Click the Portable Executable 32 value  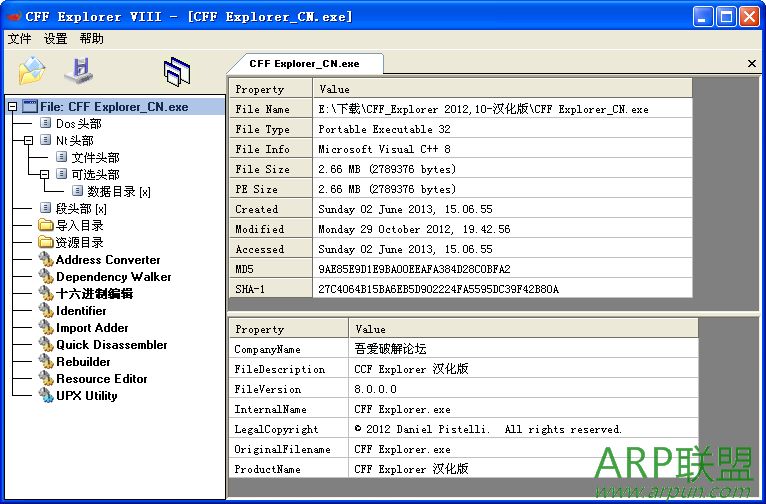tap(384, 129)
